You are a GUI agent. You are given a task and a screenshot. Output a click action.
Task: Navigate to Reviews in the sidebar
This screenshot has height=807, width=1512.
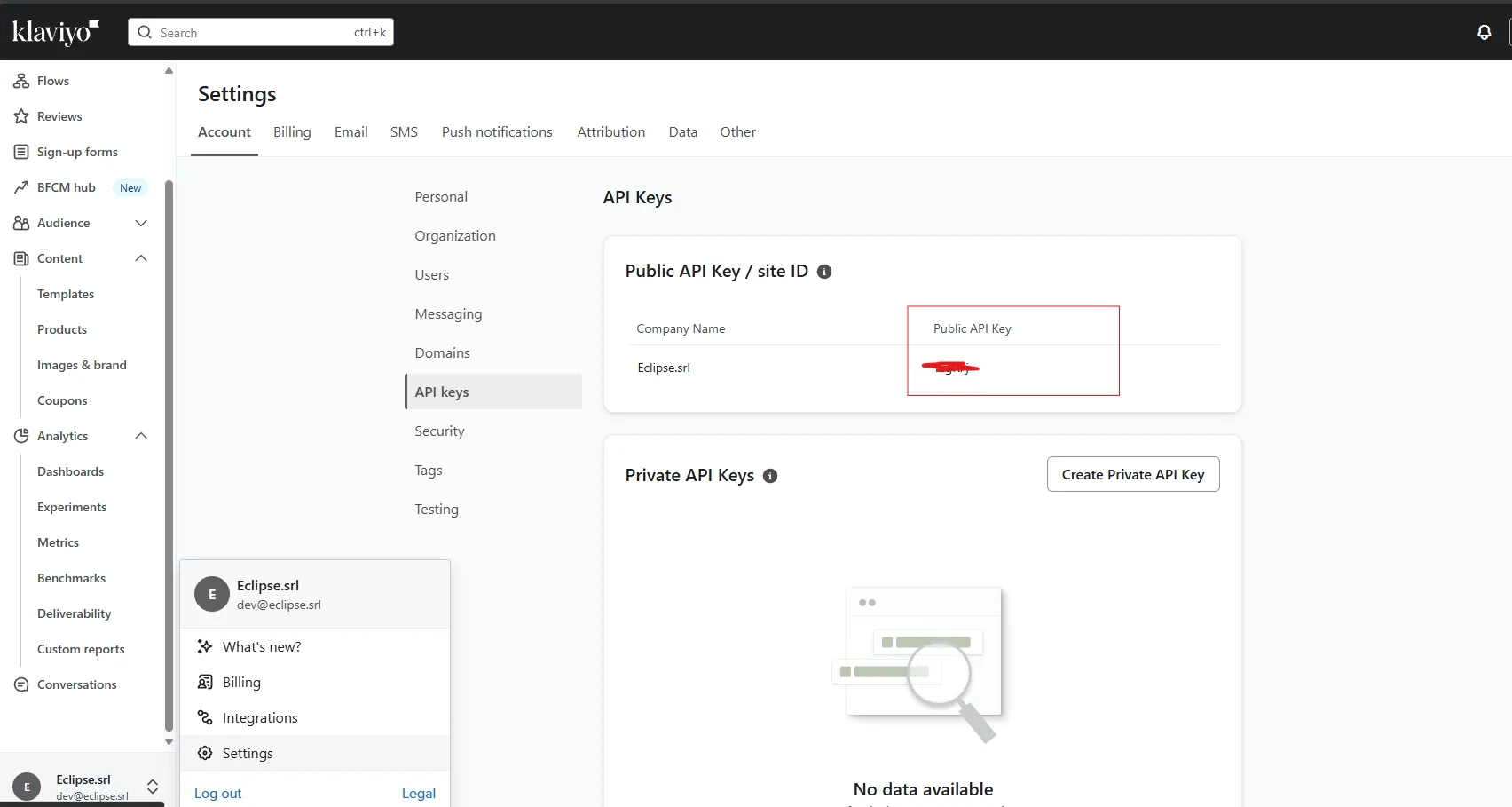pyautogui.click(x=60, y=116)
